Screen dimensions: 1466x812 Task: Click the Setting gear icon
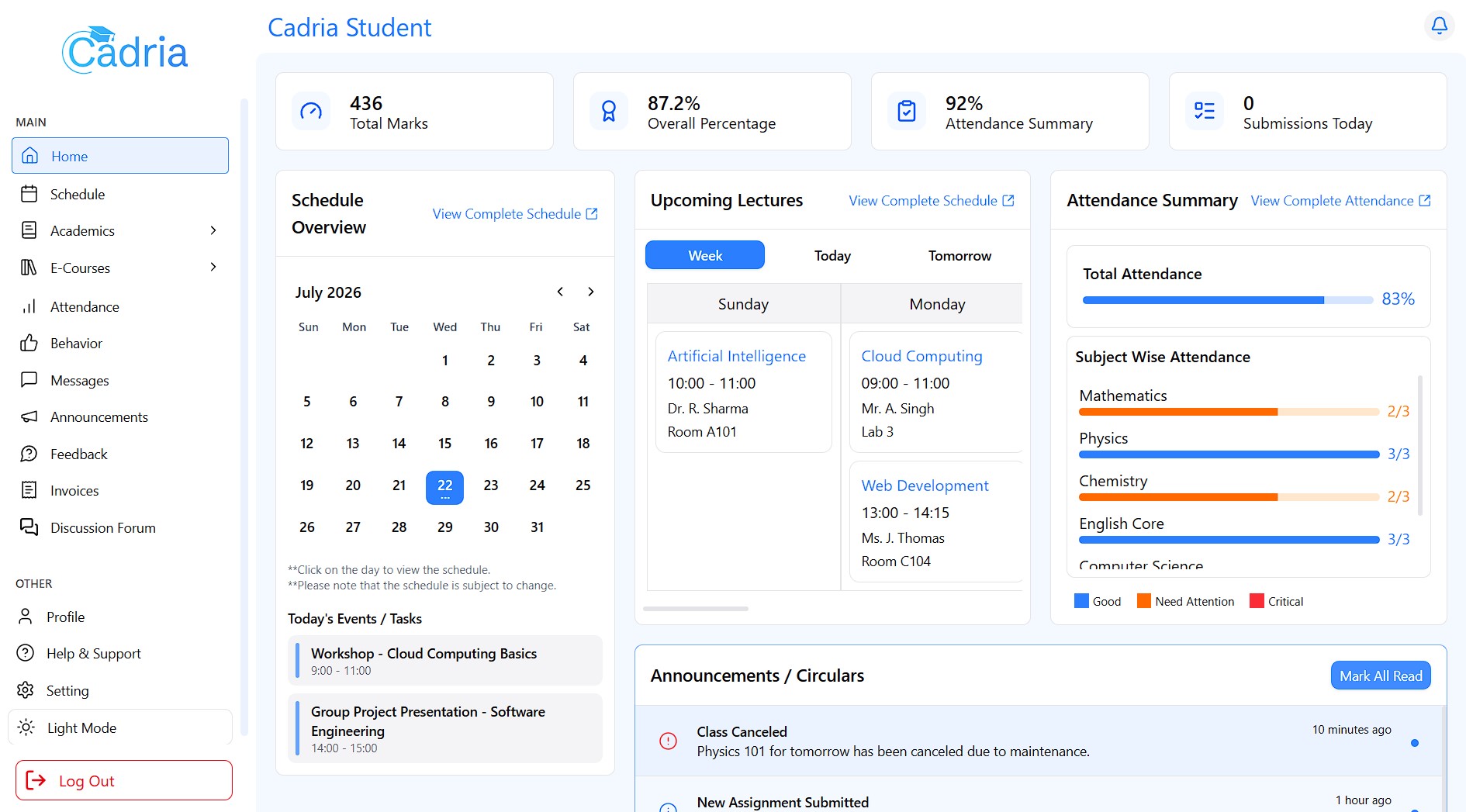[26, 690]
